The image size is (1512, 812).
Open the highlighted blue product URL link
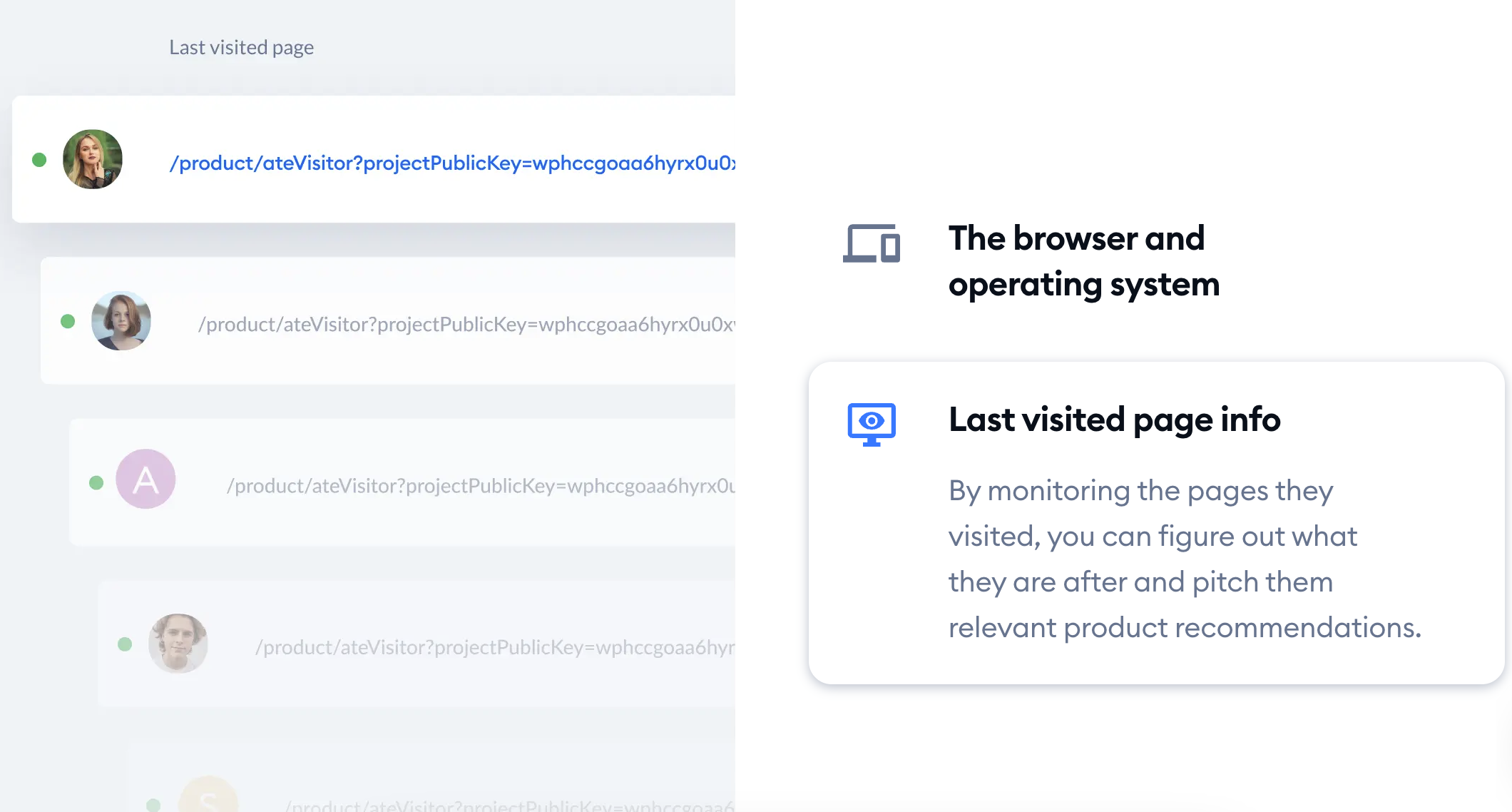coord(452,163)
